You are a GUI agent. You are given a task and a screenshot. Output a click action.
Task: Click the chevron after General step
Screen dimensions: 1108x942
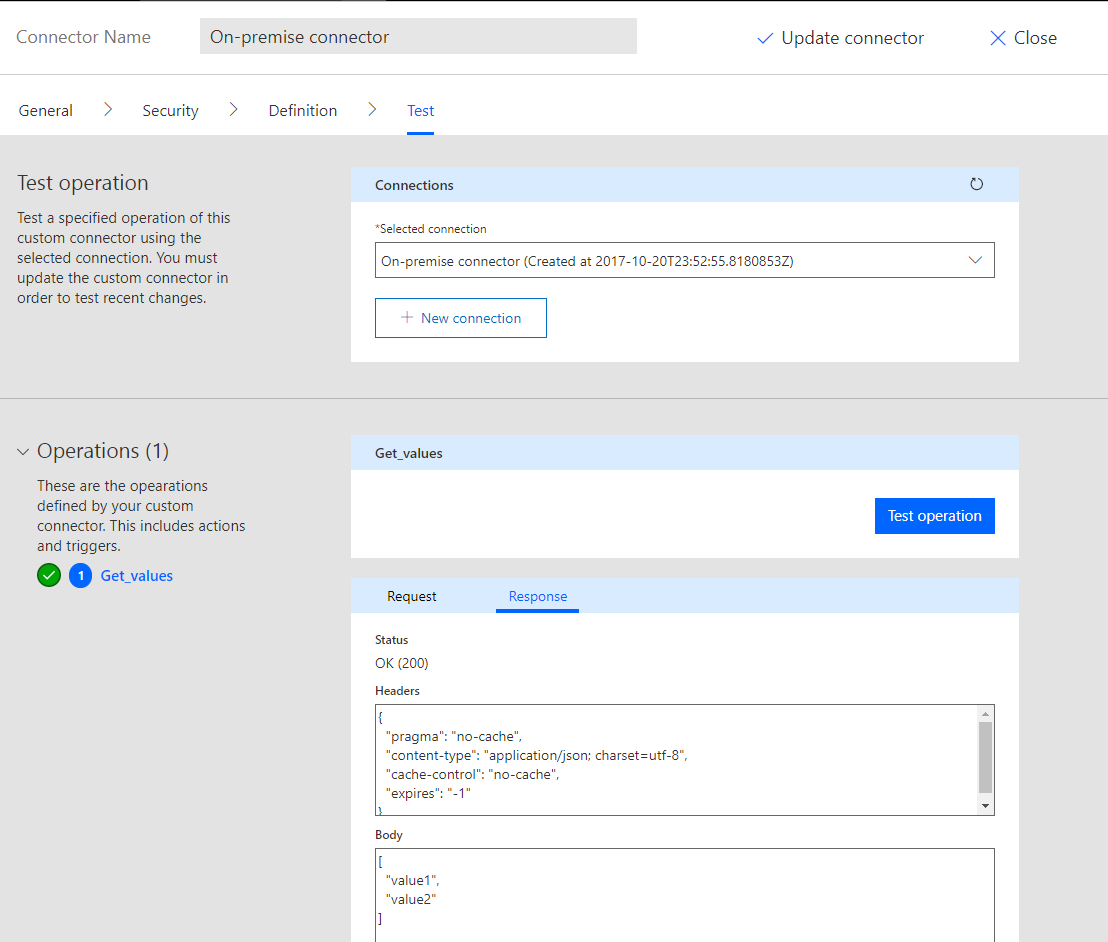(108, 110)
